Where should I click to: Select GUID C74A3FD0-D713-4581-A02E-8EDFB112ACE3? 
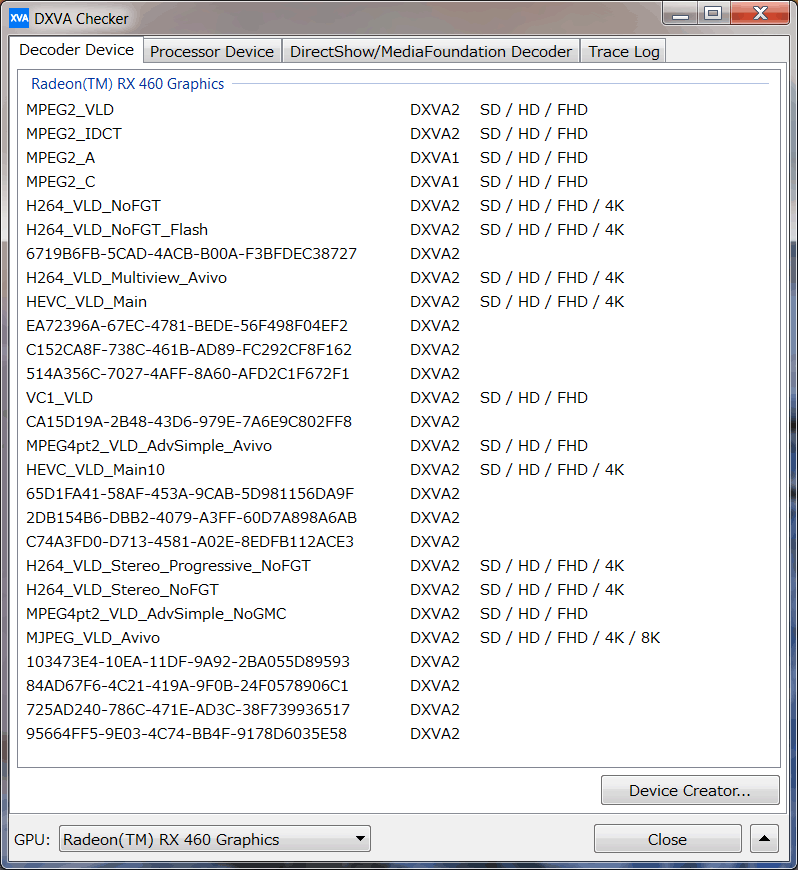(397, 542)
